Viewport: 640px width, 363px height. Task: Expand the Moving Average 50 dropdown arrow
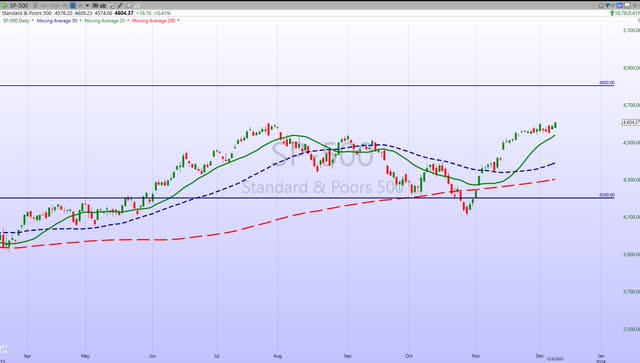[x=80, y=20]
